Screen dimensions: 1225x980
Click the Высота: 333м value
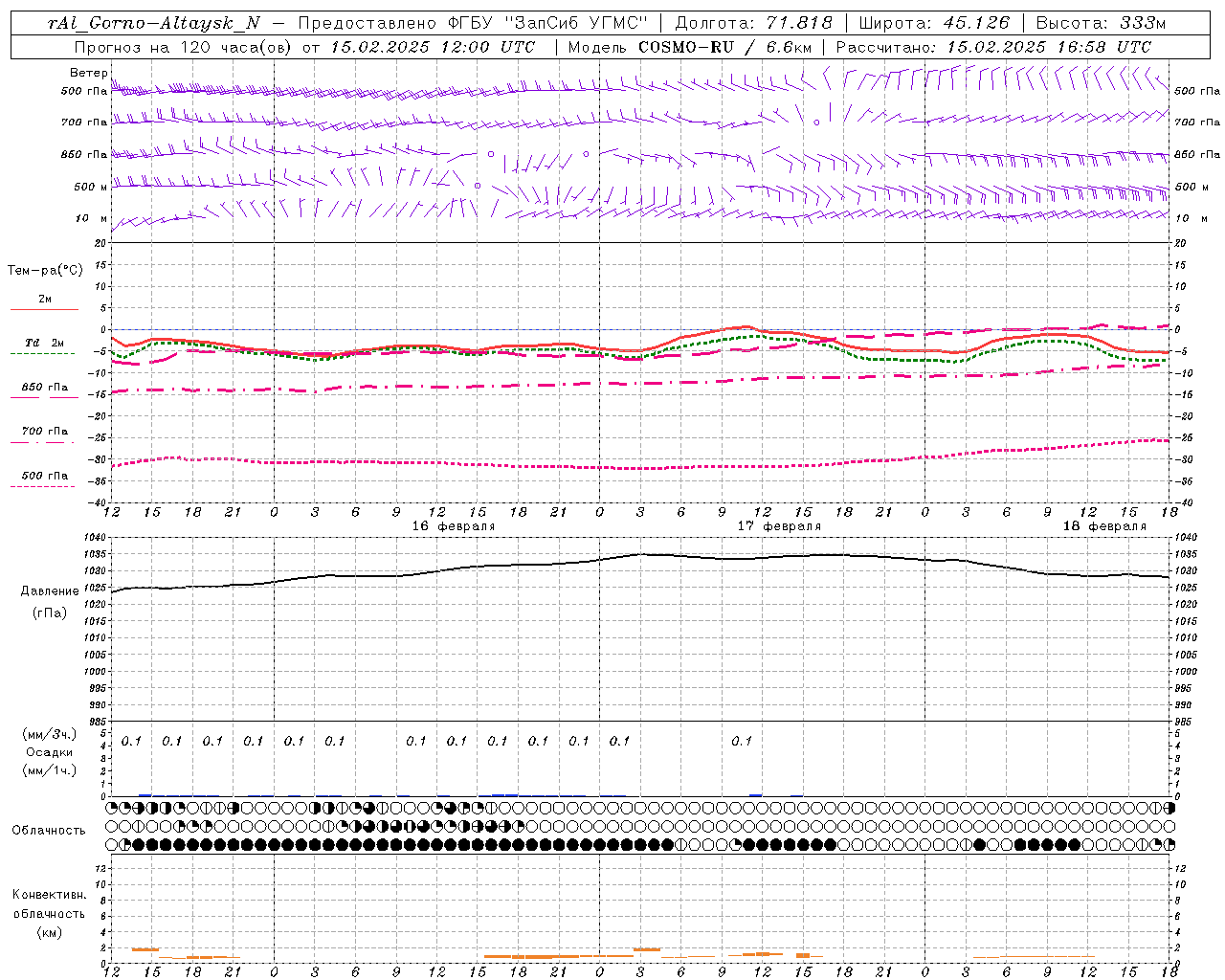point(1101,23)
